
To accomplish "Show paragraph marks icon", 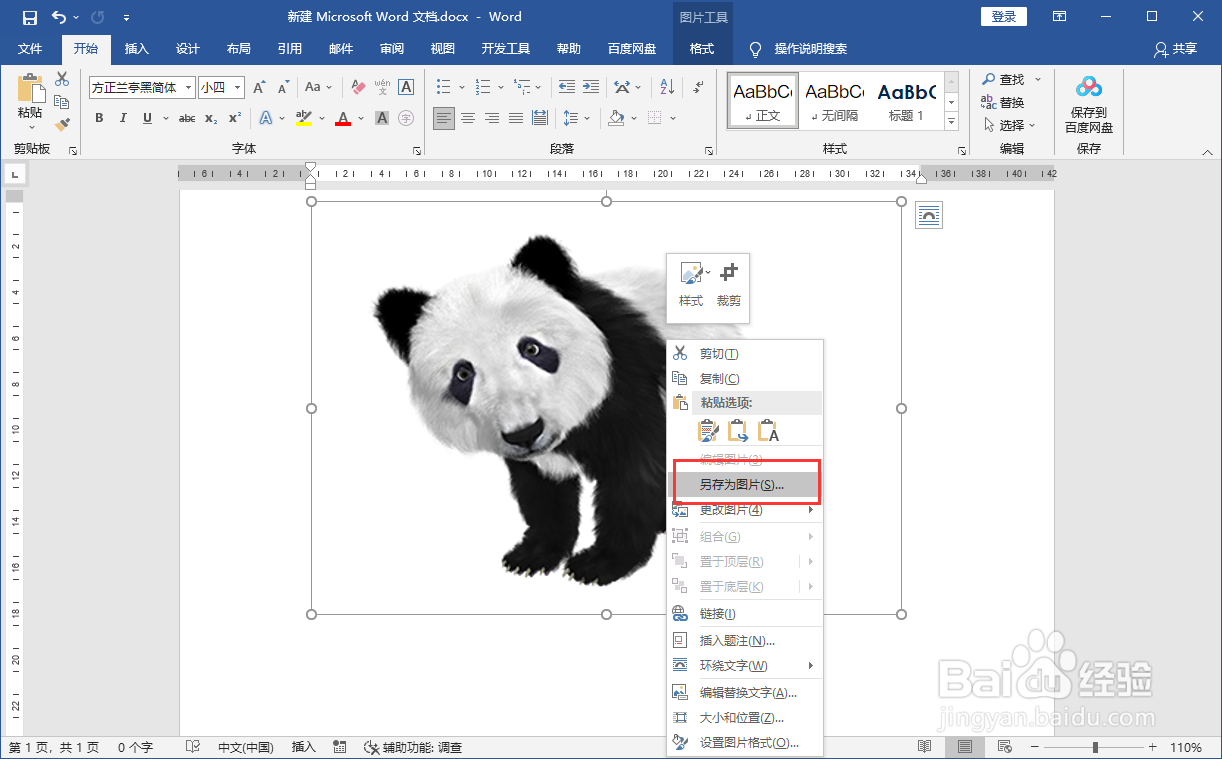I will [x=698, y=88].
